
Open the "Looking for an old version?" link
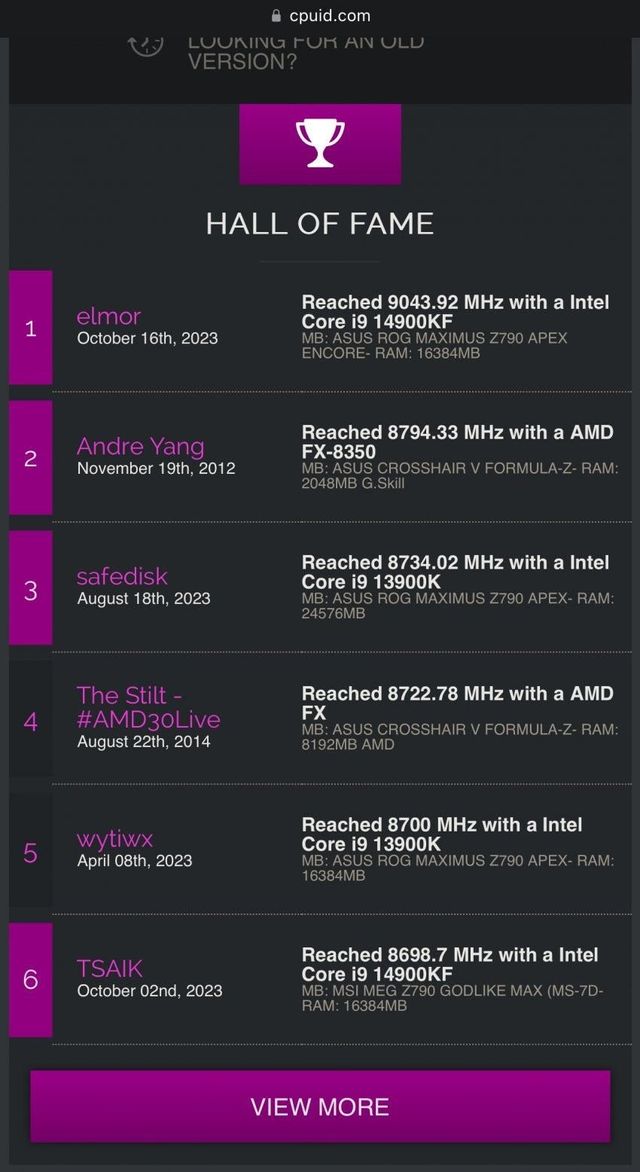coord(305,51)
